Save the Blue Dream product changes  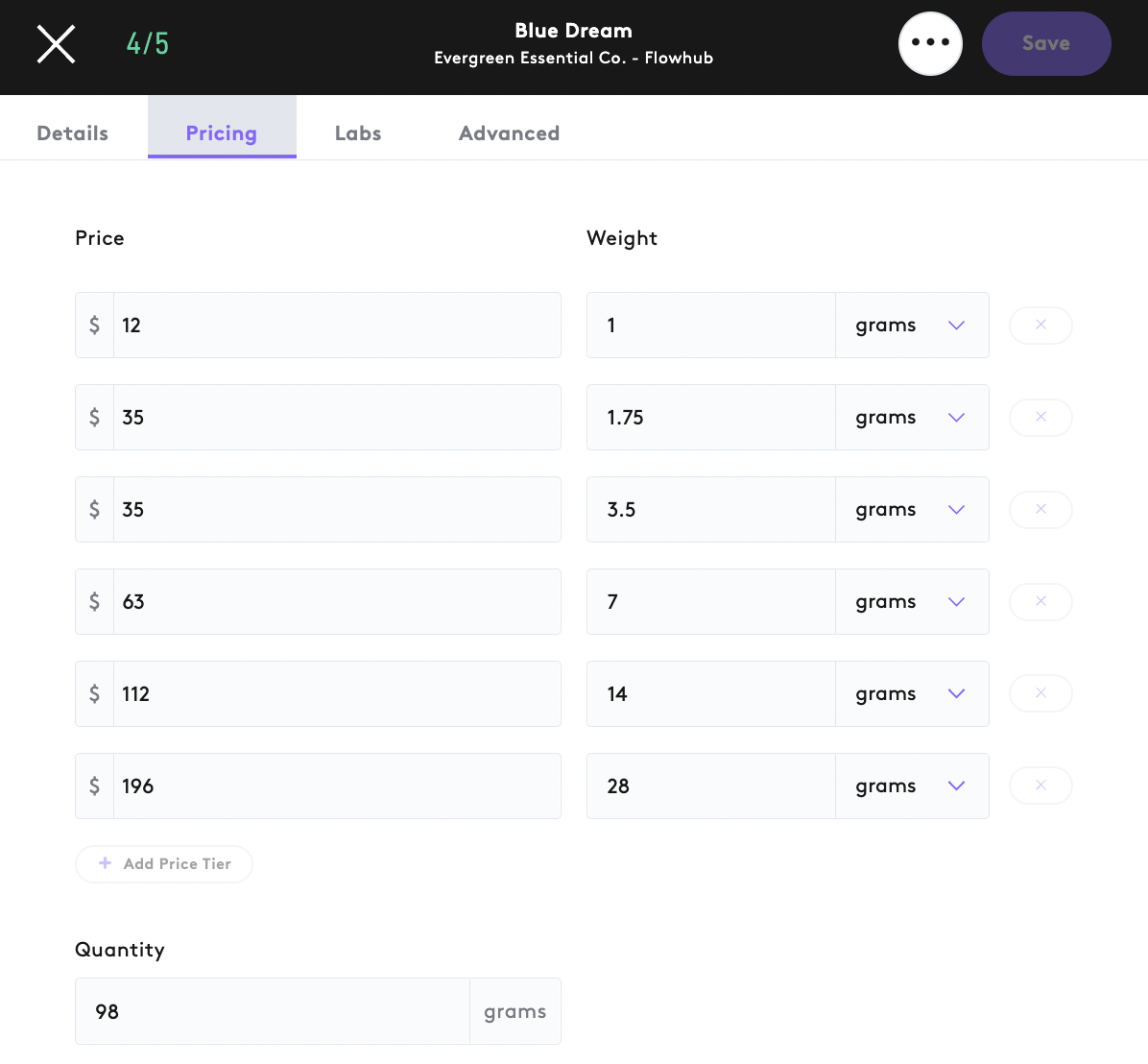pyautogui.click(x=1046, y=43)
